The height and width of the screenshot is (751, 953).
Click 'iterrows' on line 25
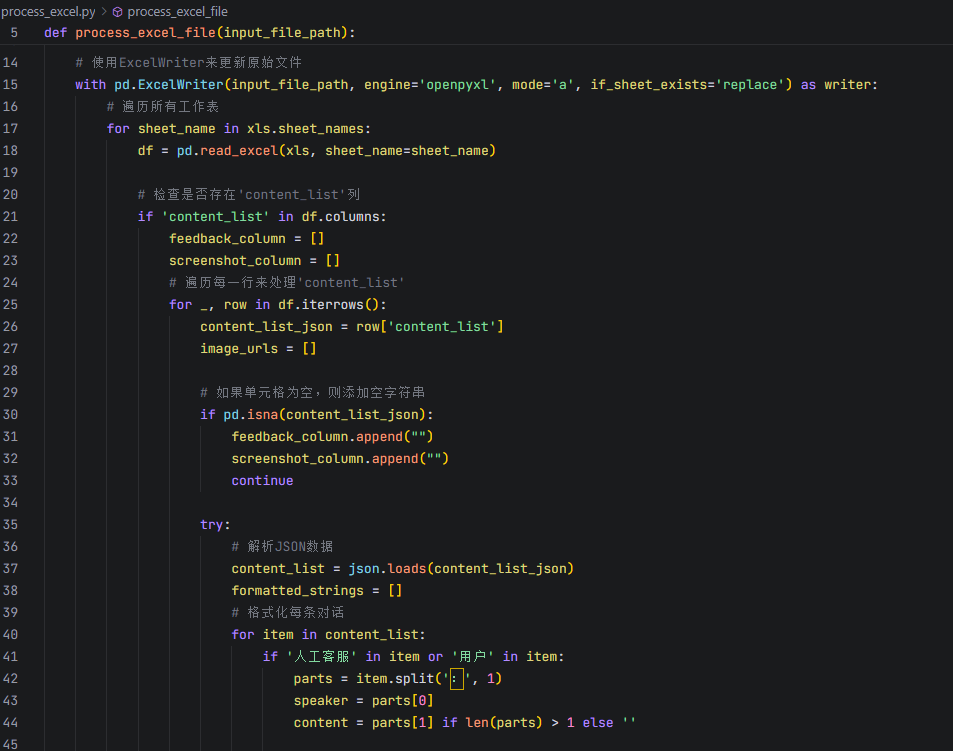tap(332, 304)
